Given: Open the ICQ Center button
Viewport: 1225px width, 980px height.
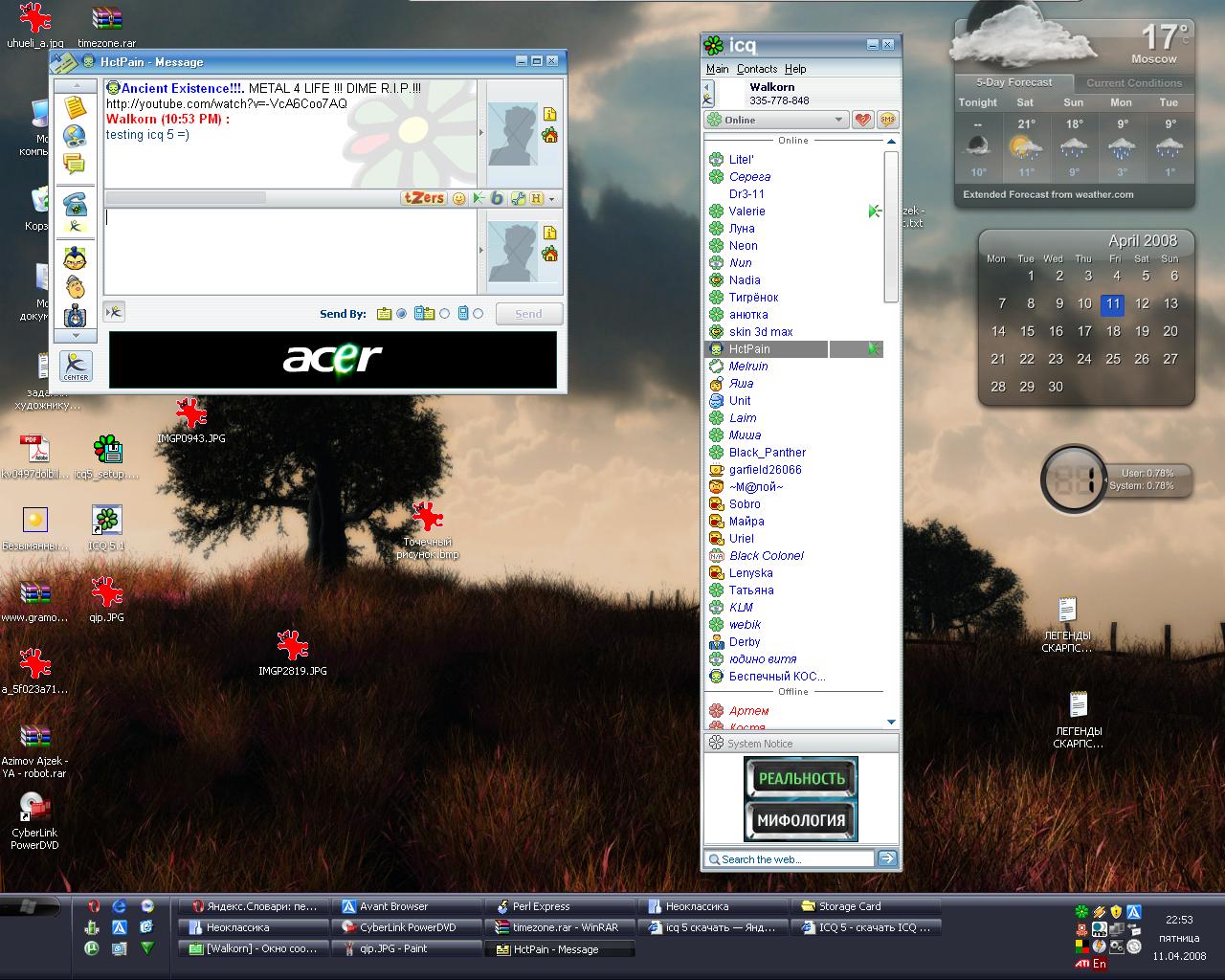Looking at the screenshot, I should click(76, 366).
